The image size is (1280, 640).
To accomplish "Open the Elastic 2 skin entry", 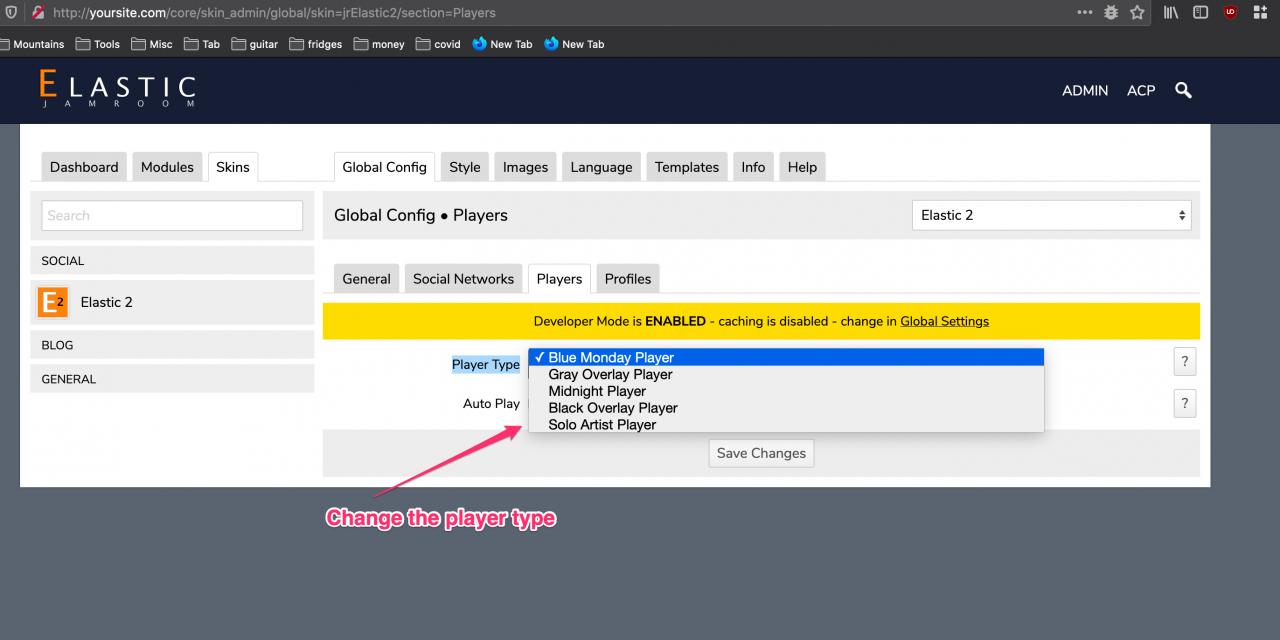I will 172,302.
